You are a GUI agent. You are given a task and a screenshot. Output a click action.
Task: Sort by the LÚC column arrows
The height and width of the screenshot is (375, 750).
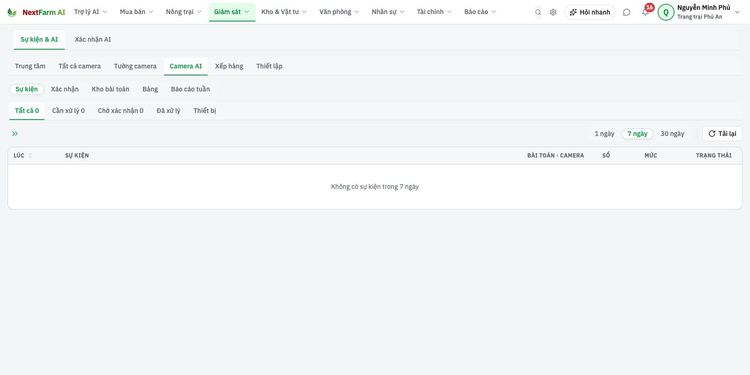click(30, 155)
